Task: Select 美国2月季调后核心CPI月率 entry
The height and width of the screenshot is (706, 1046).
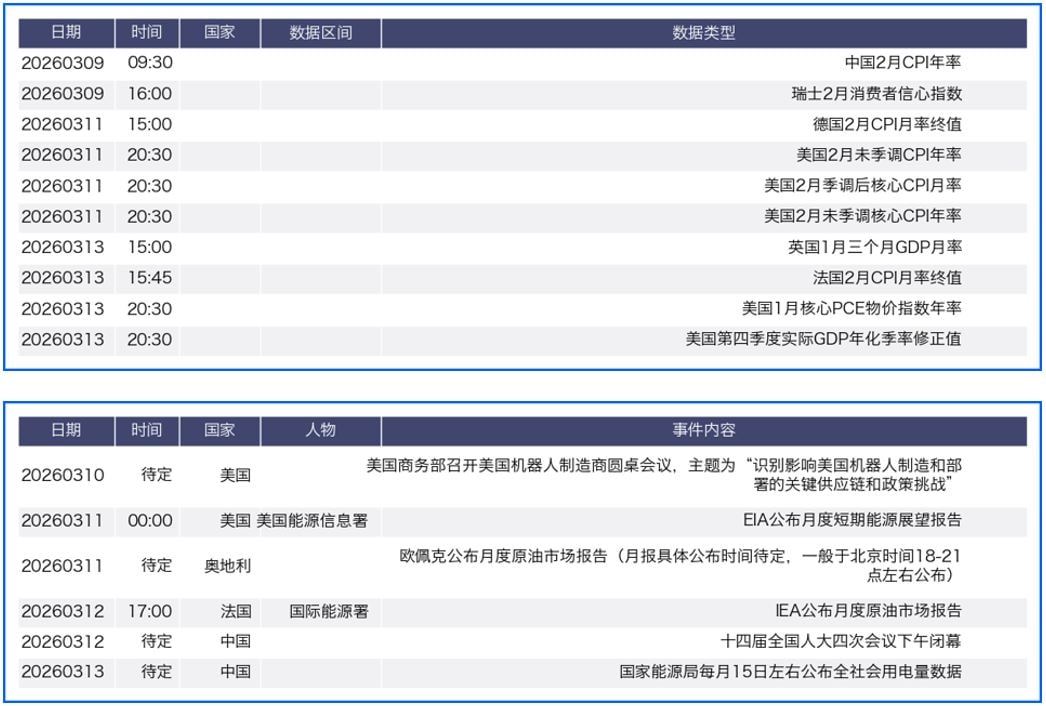Action: point(862,186)
